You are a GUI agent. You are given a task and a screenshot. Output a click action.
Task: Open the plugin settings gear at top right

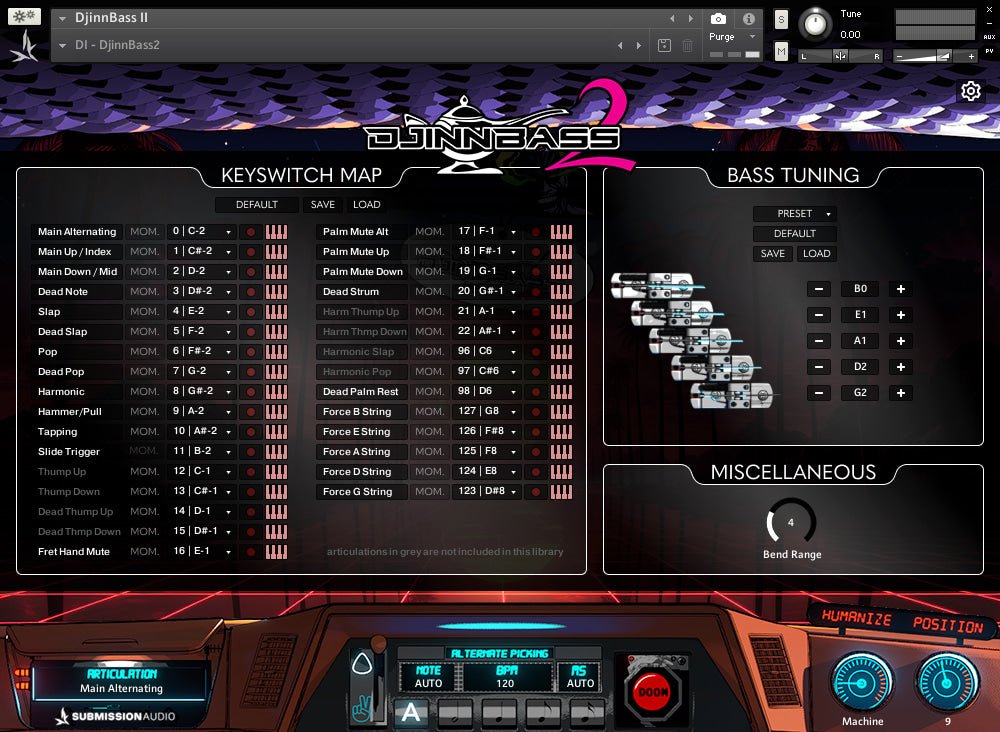[x=971, y=90]
